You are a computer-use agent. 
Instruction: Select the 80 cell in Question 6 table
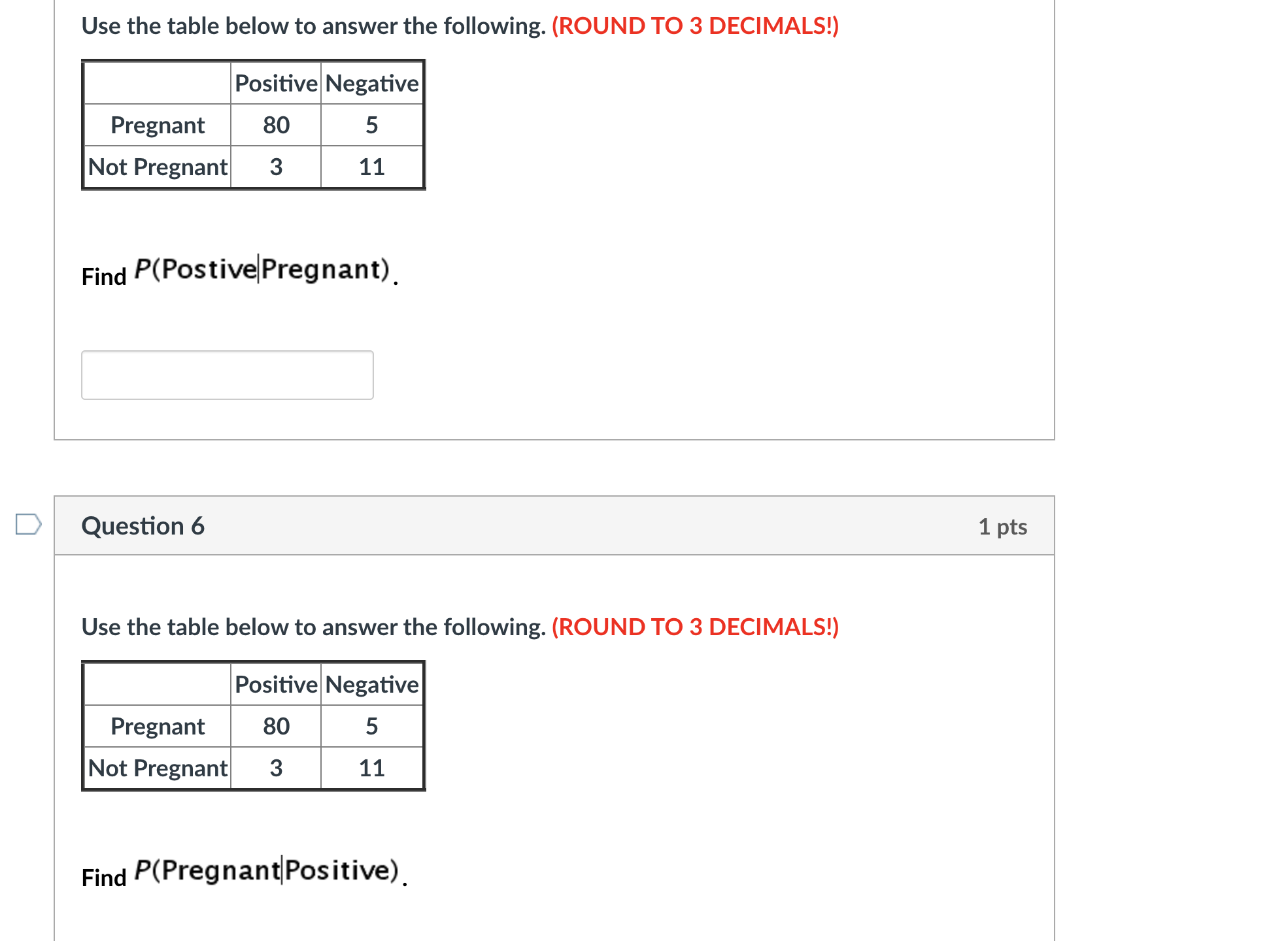(276, 726)
